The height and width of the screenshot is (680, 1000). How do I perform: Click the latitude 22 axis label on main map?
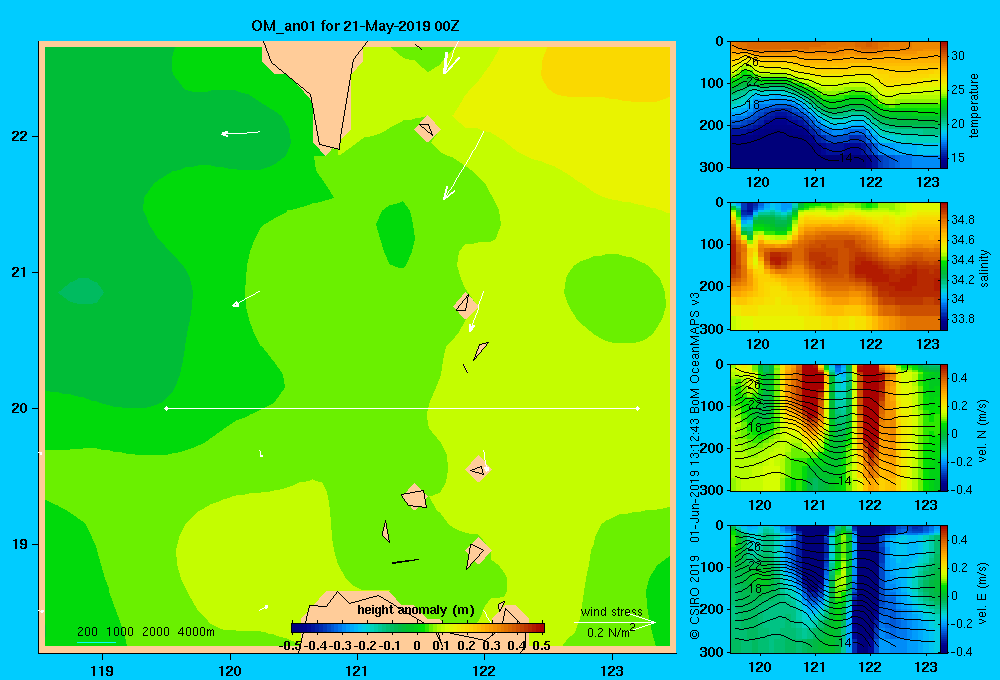(20, 136)
